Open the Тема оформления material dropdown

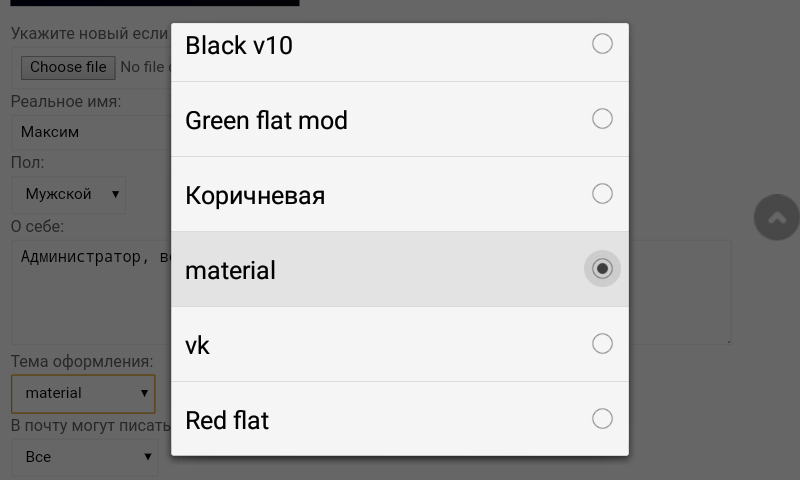[x=83, y=394]
